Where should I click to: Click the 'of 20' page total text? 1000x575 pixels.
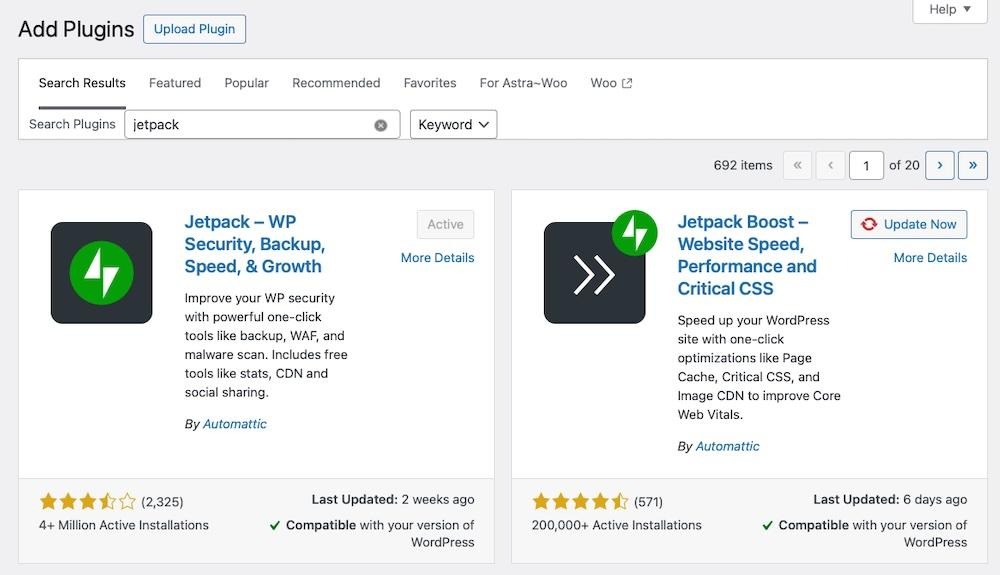904,165
